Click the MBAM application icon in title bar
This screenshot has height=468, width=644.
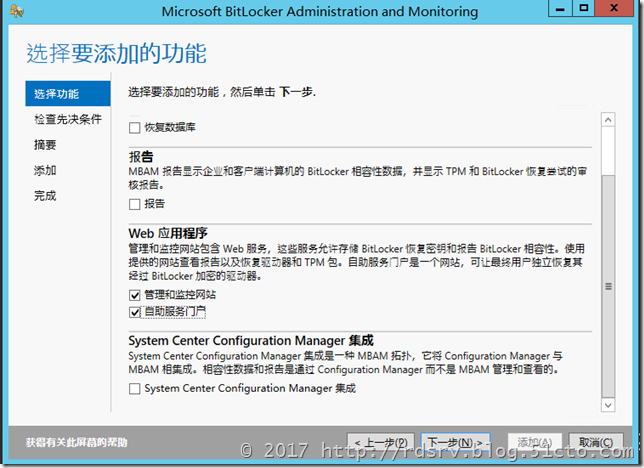tap(16, 11)
